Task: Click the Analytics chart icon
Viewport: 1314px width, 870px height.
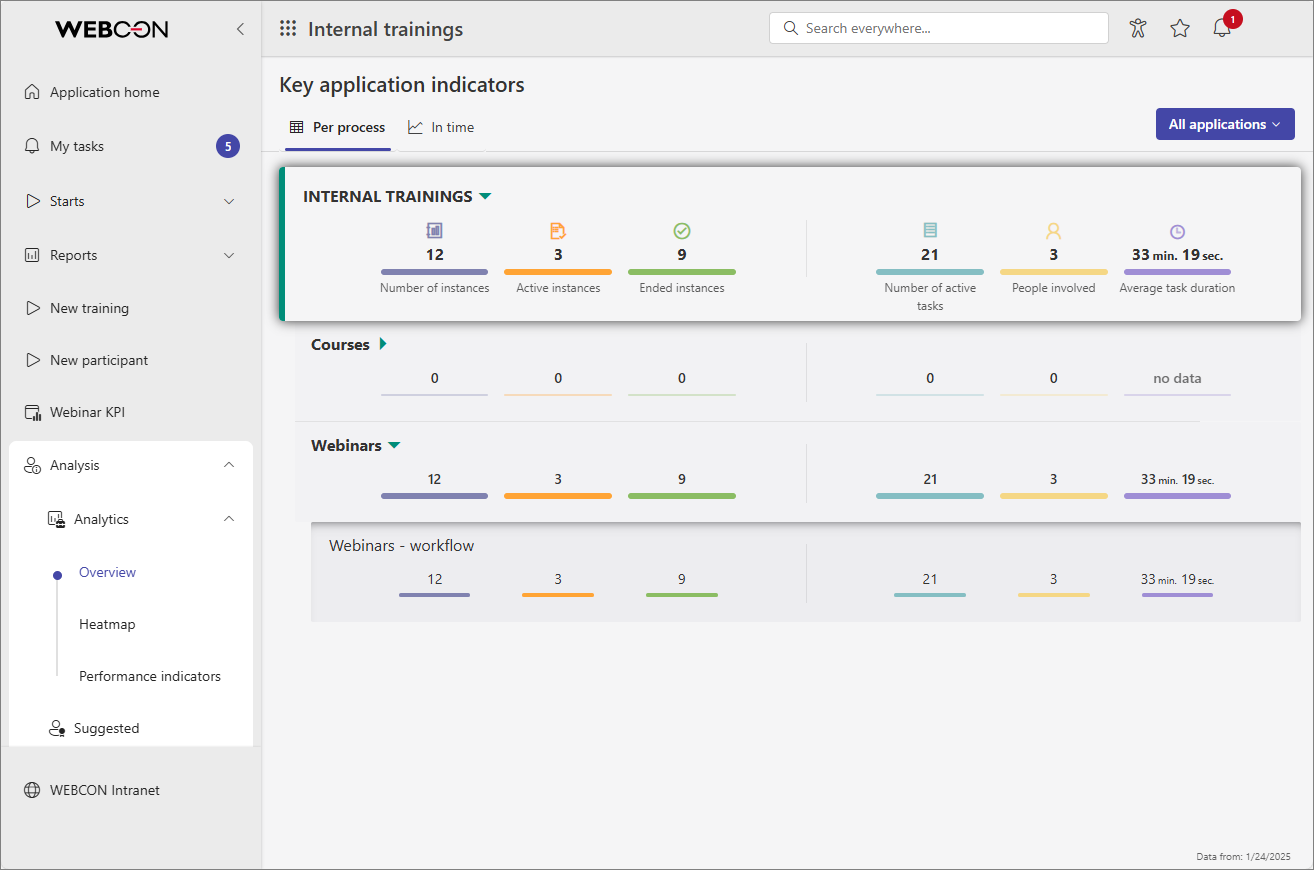Action: tap(57, 519)
